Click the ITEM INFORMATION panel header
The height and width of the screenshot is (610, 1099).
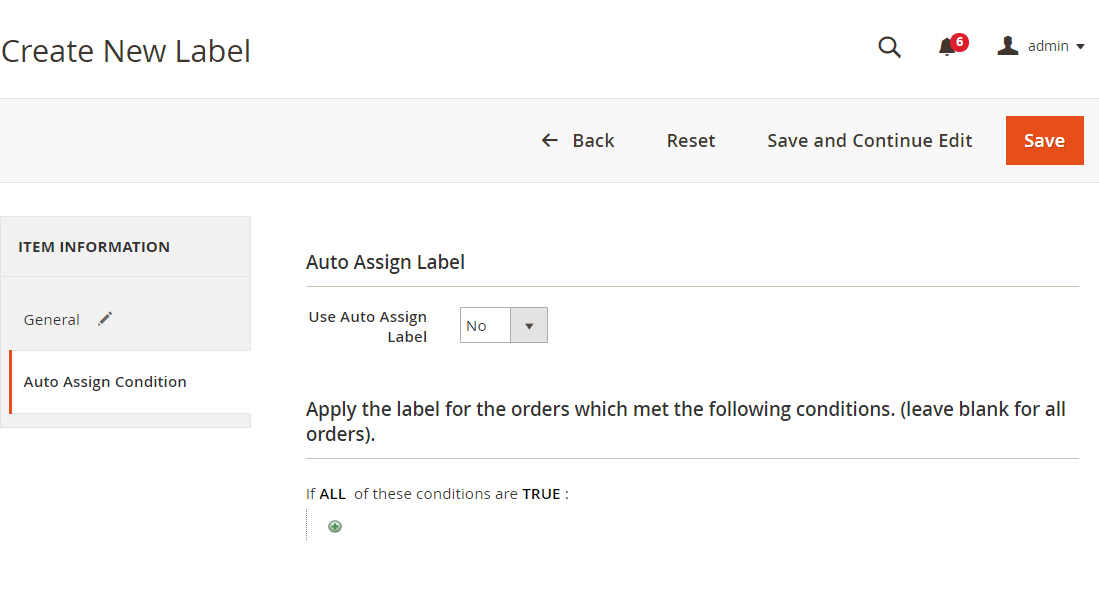[x=125, y=247]
